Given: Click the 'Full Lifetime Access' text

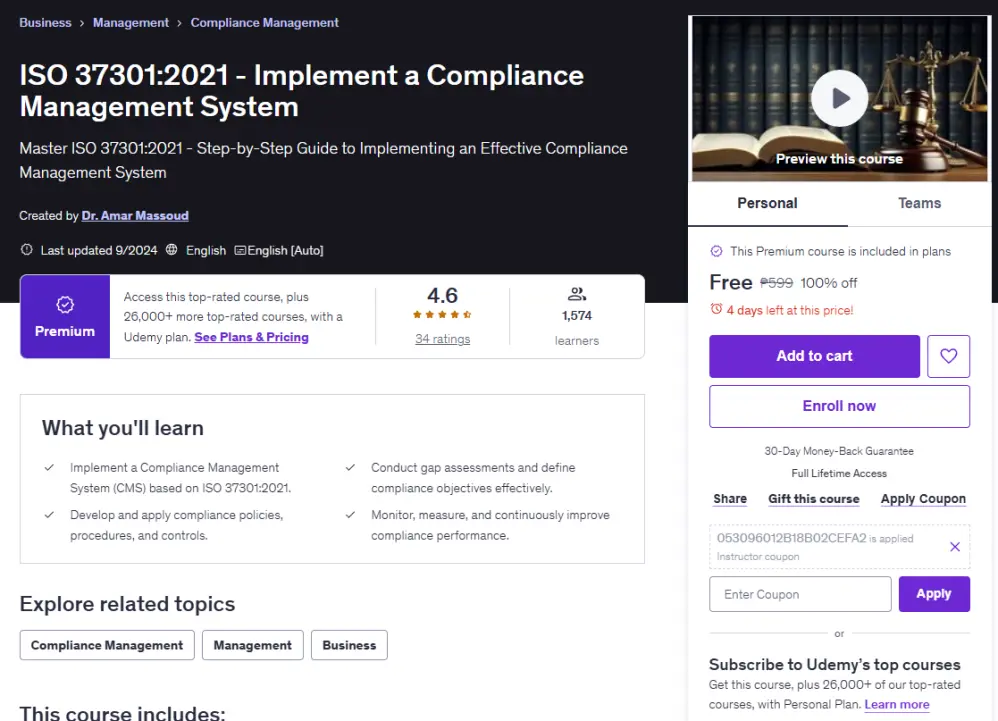Looking at the screenshot, I should point(839,473).
